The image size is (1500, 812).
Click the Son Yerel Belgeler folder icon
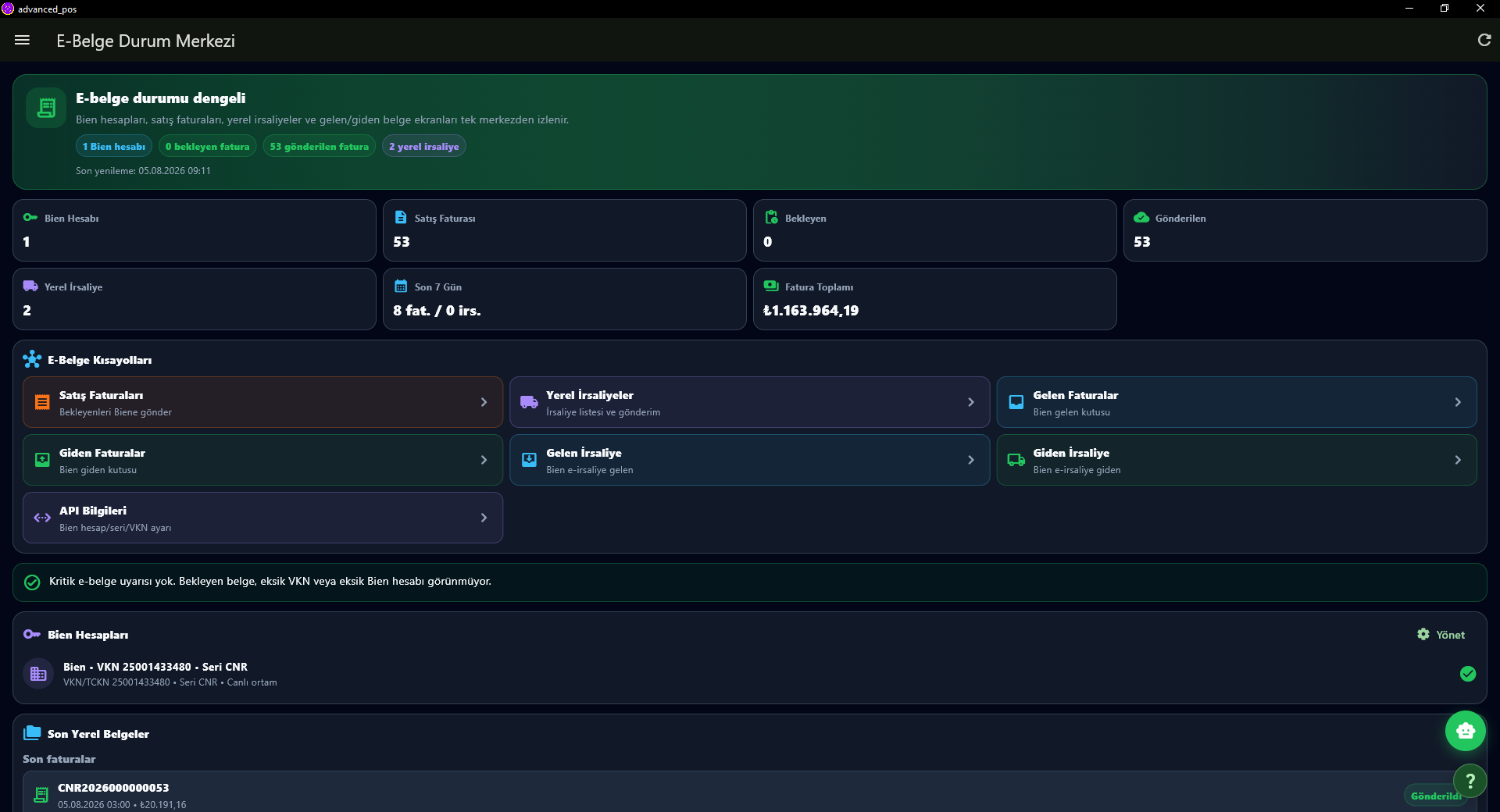pyautogui.click(x=32, y=733)
